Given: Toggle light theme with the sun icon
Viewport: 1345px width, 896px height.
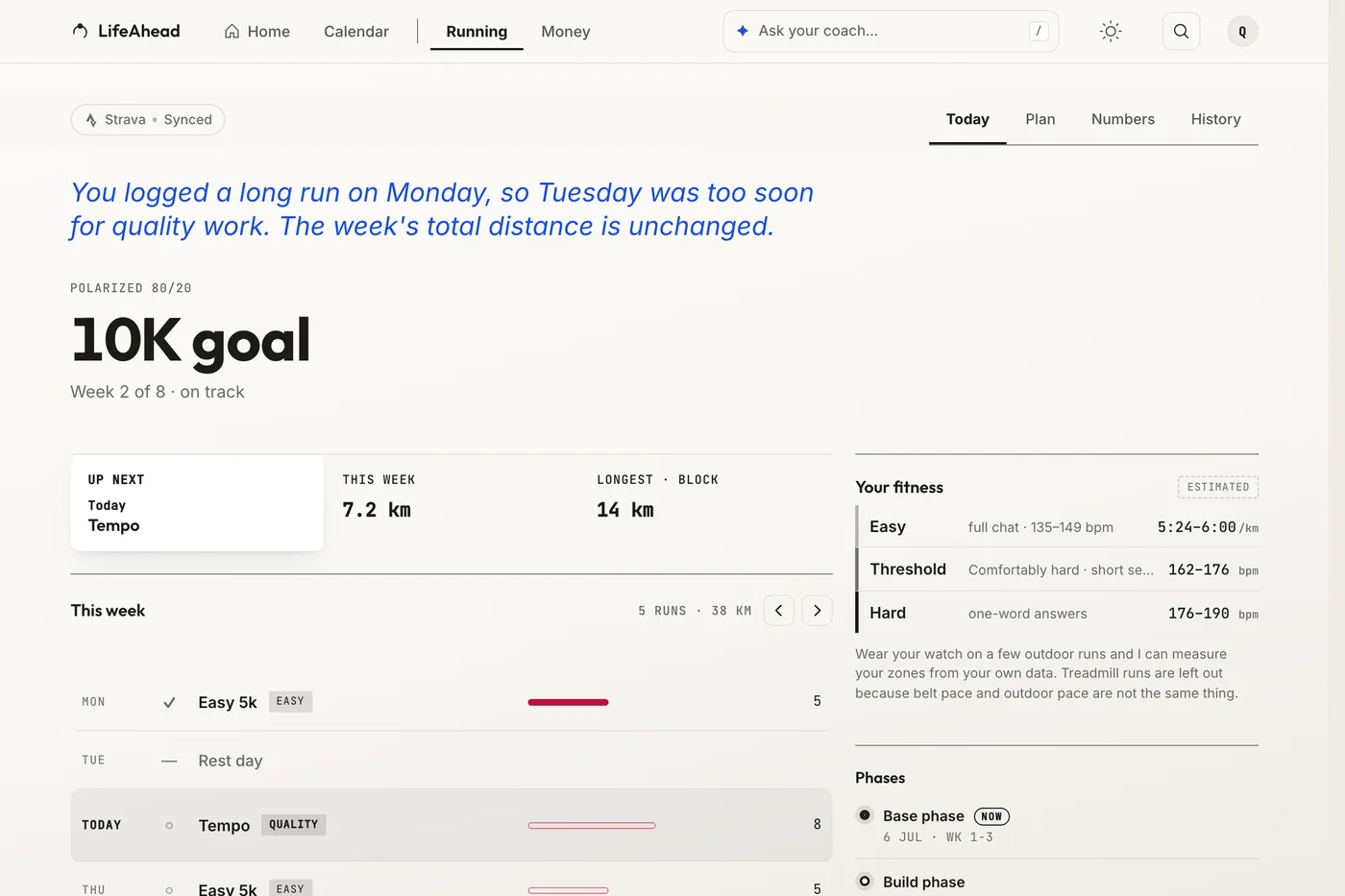Looking at the screenshot, I should 1111,32.
